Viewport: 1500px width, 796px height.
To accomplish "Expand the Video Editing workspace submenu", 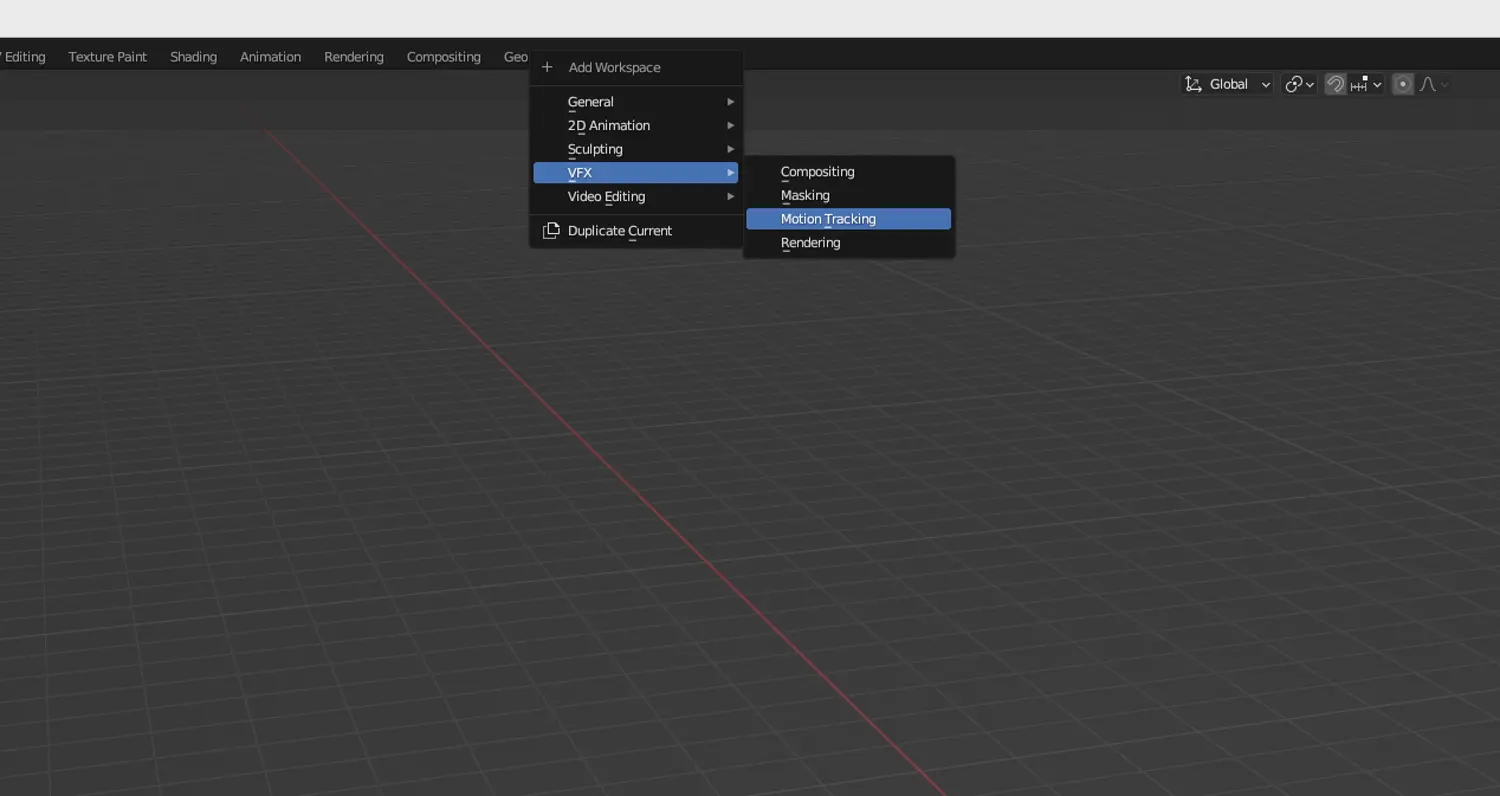I will point(636,197).
